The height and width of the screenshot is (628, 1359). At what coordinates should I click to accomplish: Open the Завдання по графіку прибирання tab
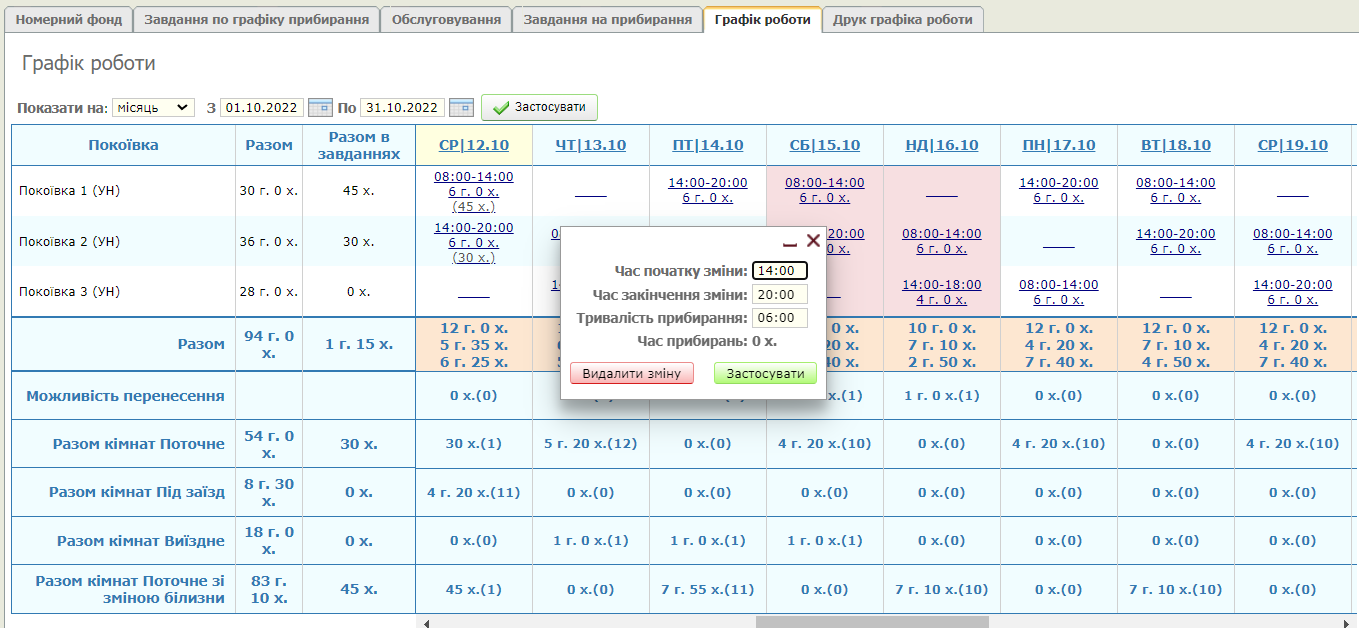click(x=256, y=20)
